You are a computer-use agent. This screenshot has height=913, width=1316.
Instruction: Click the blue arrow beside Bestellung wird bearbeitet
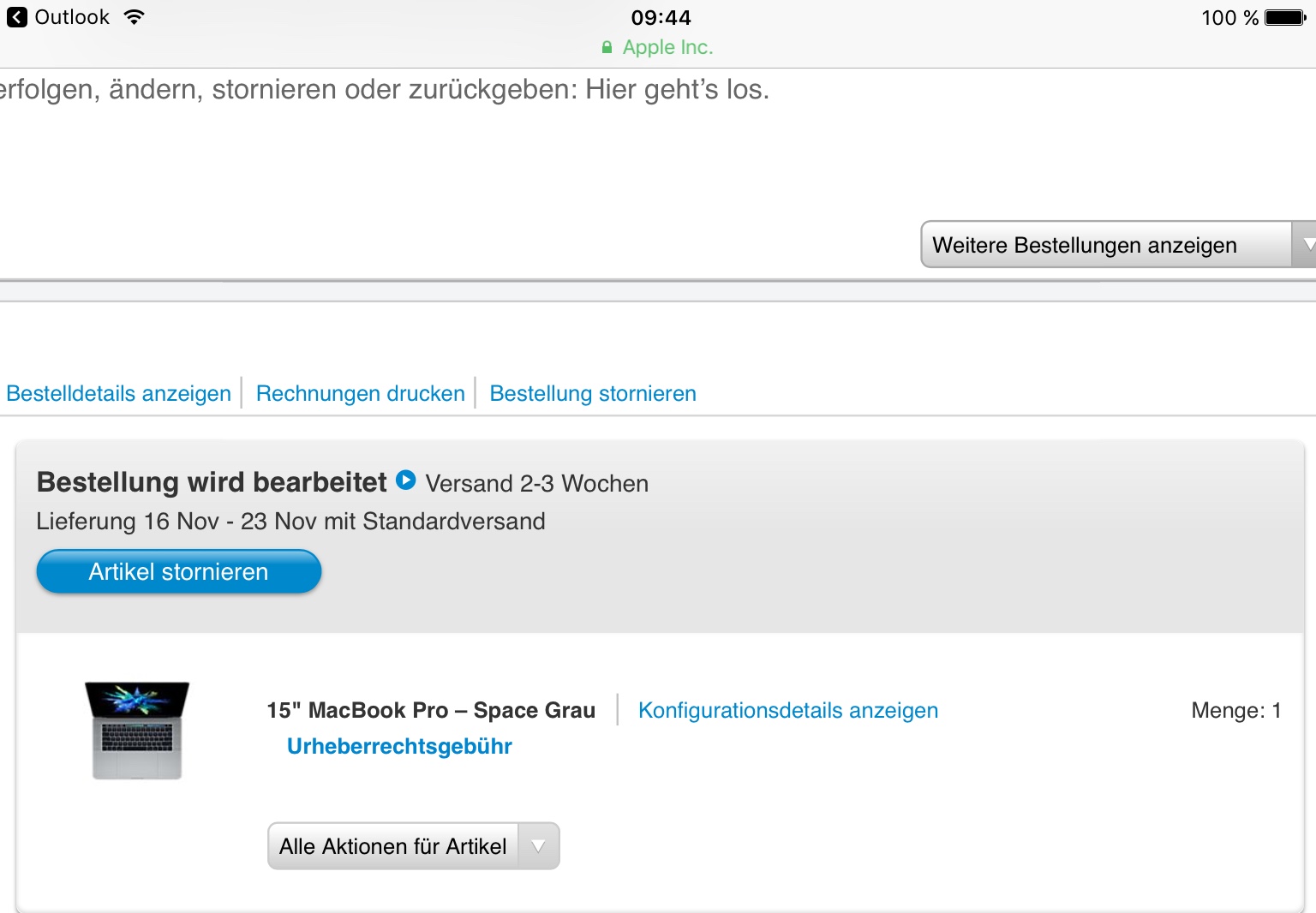(406, 480)
